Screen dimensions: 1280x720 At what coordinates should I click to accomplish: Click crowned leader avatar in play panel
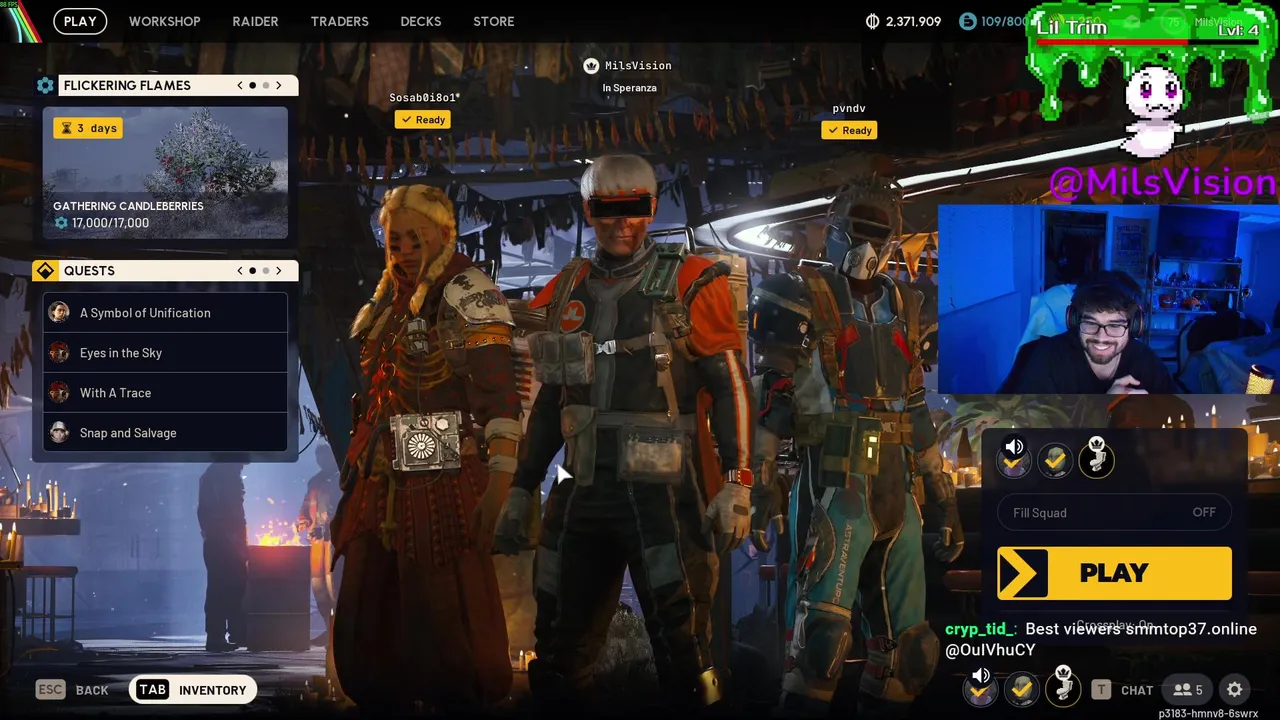pos(1097,458)
